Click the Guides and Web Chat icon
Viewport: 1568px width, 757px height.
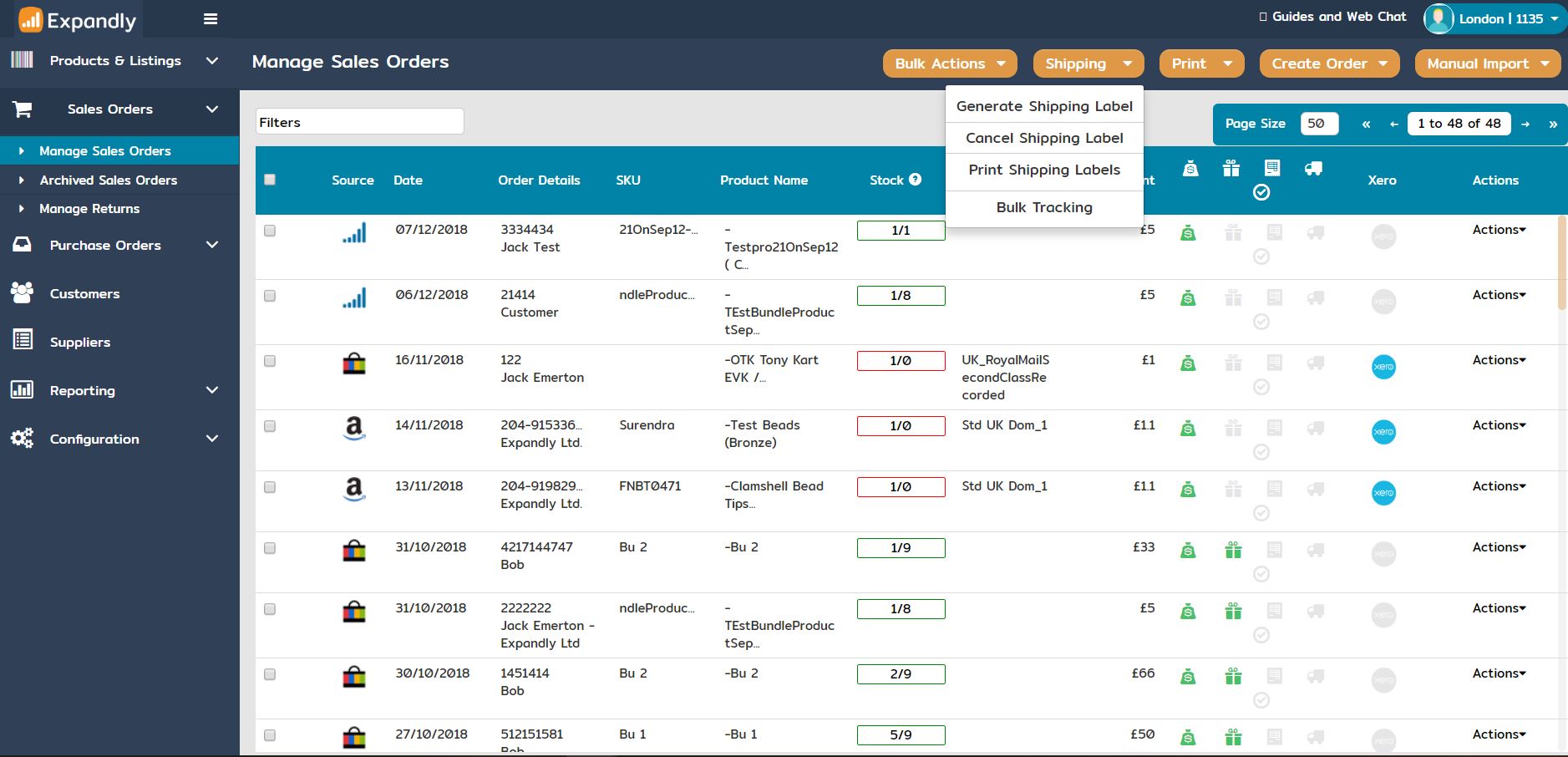pos(1263,17)
